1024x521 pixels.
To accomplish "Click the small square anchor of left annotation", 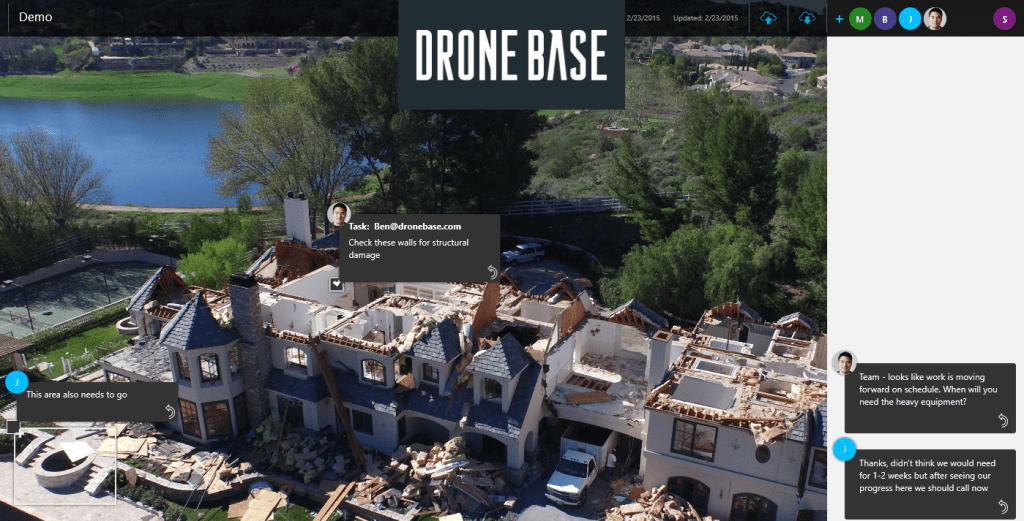I will (x=13, y=428).
